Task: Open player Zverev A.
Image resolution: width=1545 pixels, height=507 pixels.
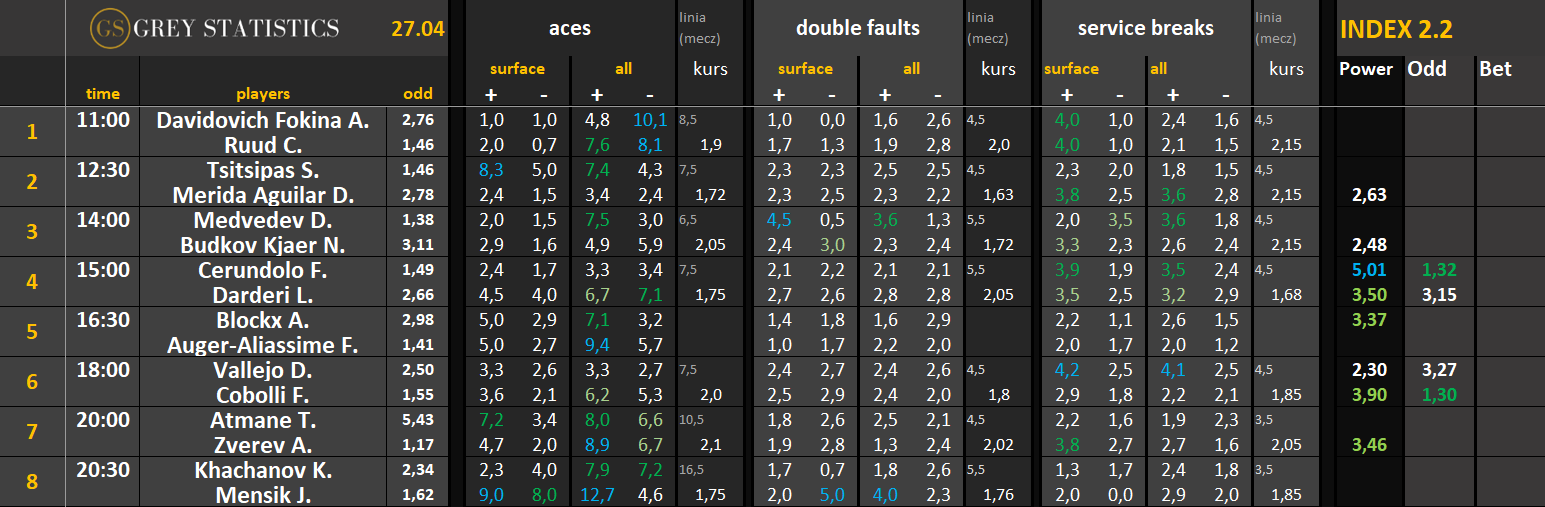Action: [x=263, y=445]
